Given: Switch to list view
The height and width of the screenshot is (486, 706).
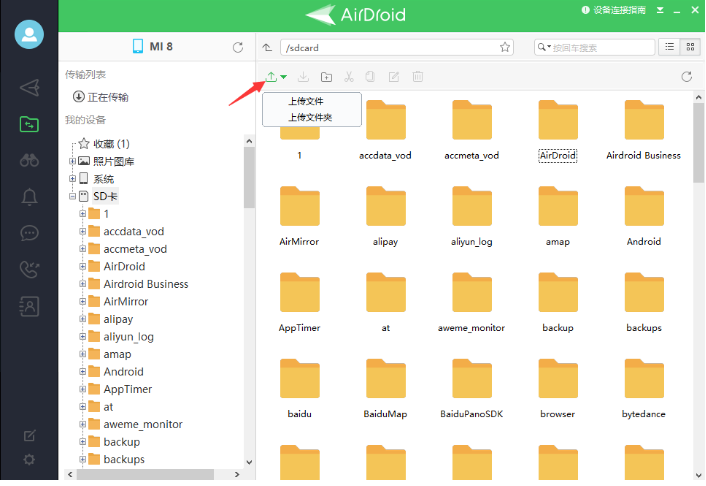Looking at the screenshot, I should click(x=670, y=47).
